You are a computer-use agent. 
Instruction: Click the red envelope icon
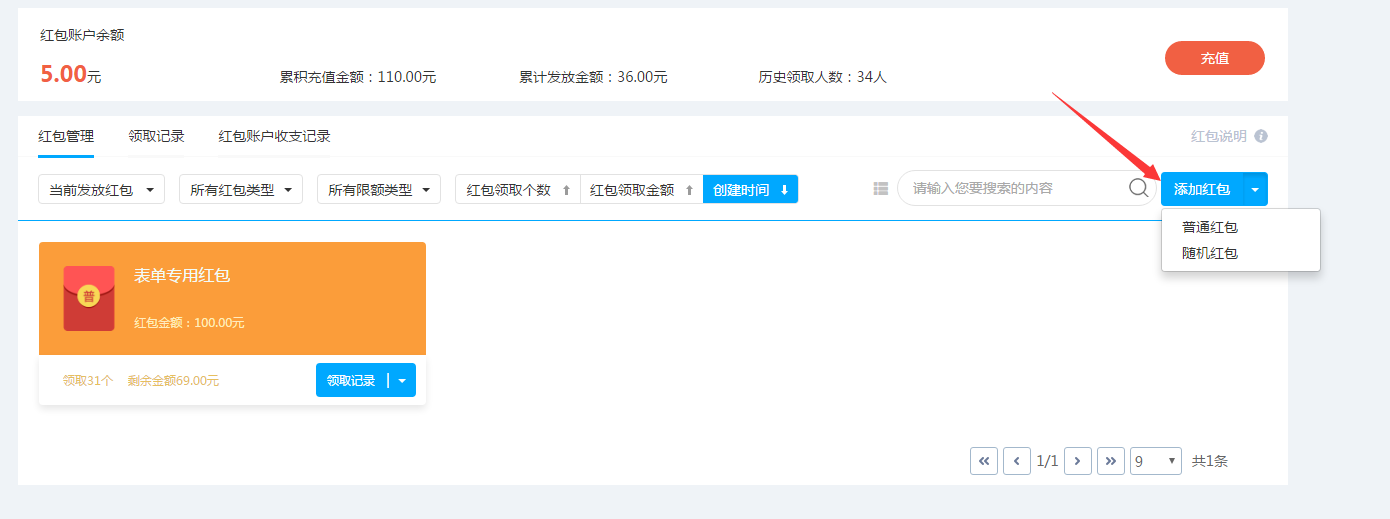coord(88,298)
